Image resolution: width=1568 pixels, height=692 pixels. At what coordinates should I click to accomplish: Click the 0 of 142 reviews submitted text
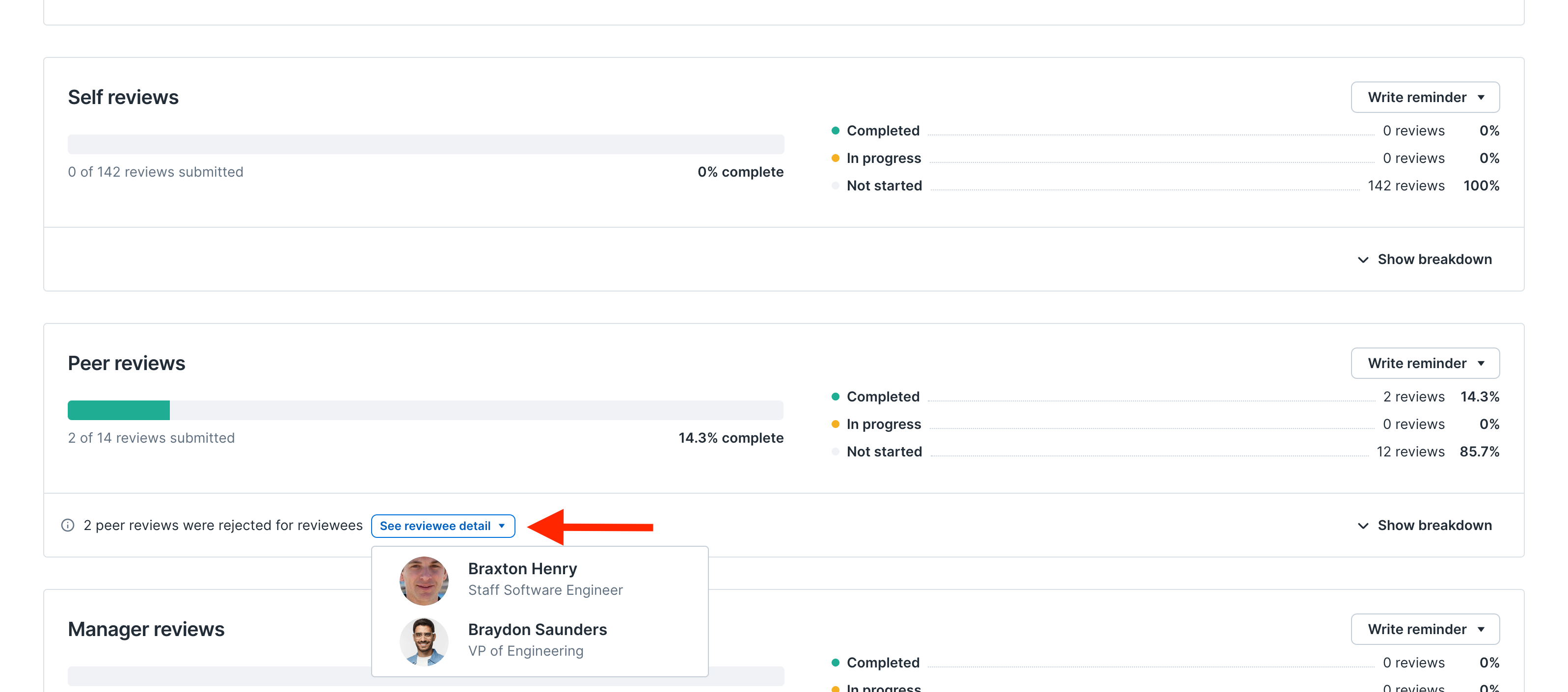(x=155, y=172)
